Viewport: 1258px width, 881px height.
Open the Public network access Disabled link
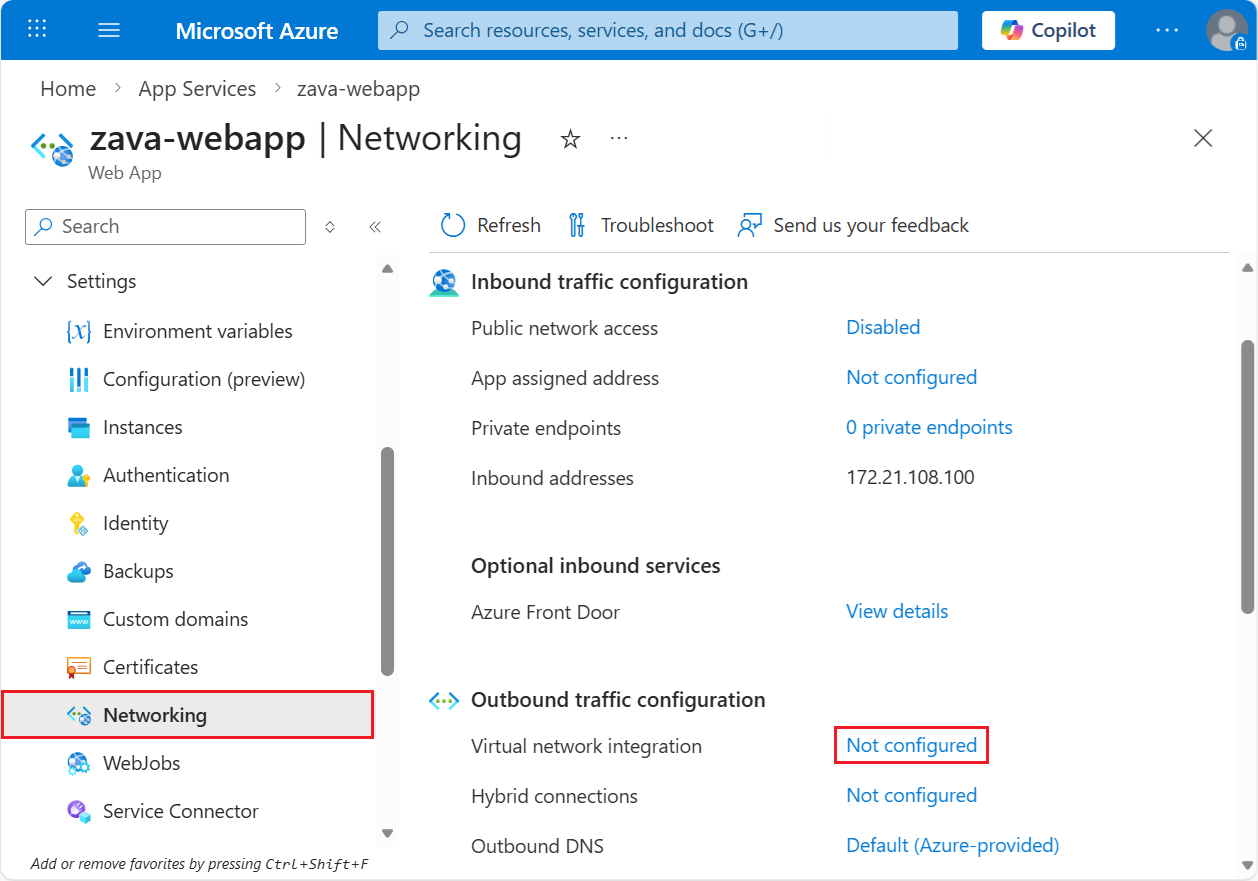pyautogui.click(x=882, y=327)
